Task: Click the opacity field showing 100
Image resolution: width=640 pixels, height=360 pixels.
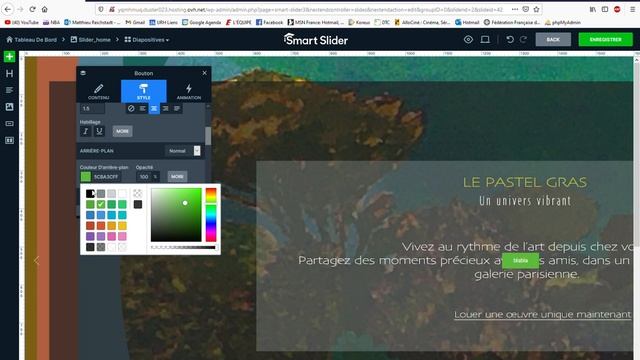Action: [144, 177]
